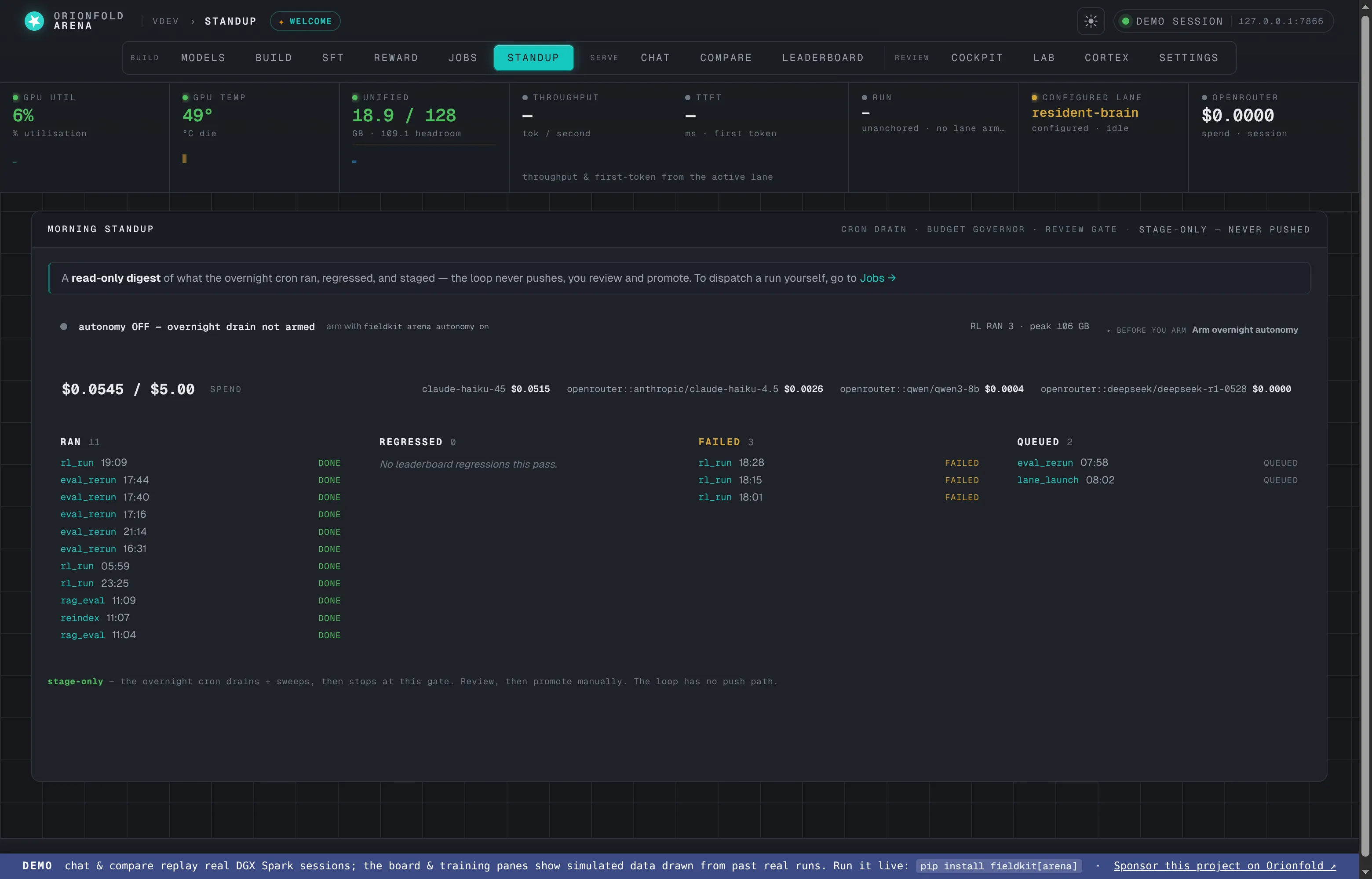Open rl_run 19:09 in Ran list
The image size is (1372, 879).
[x=201, y=463]
